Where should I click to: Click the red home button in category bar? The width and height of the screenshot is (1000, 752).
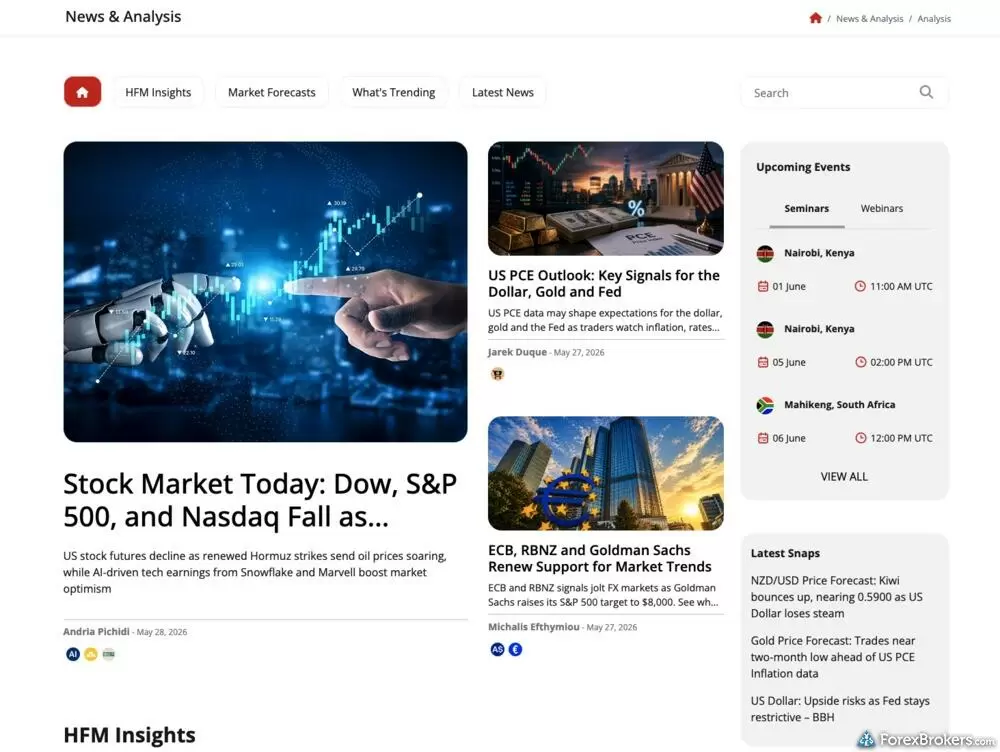tap(82, 92)
